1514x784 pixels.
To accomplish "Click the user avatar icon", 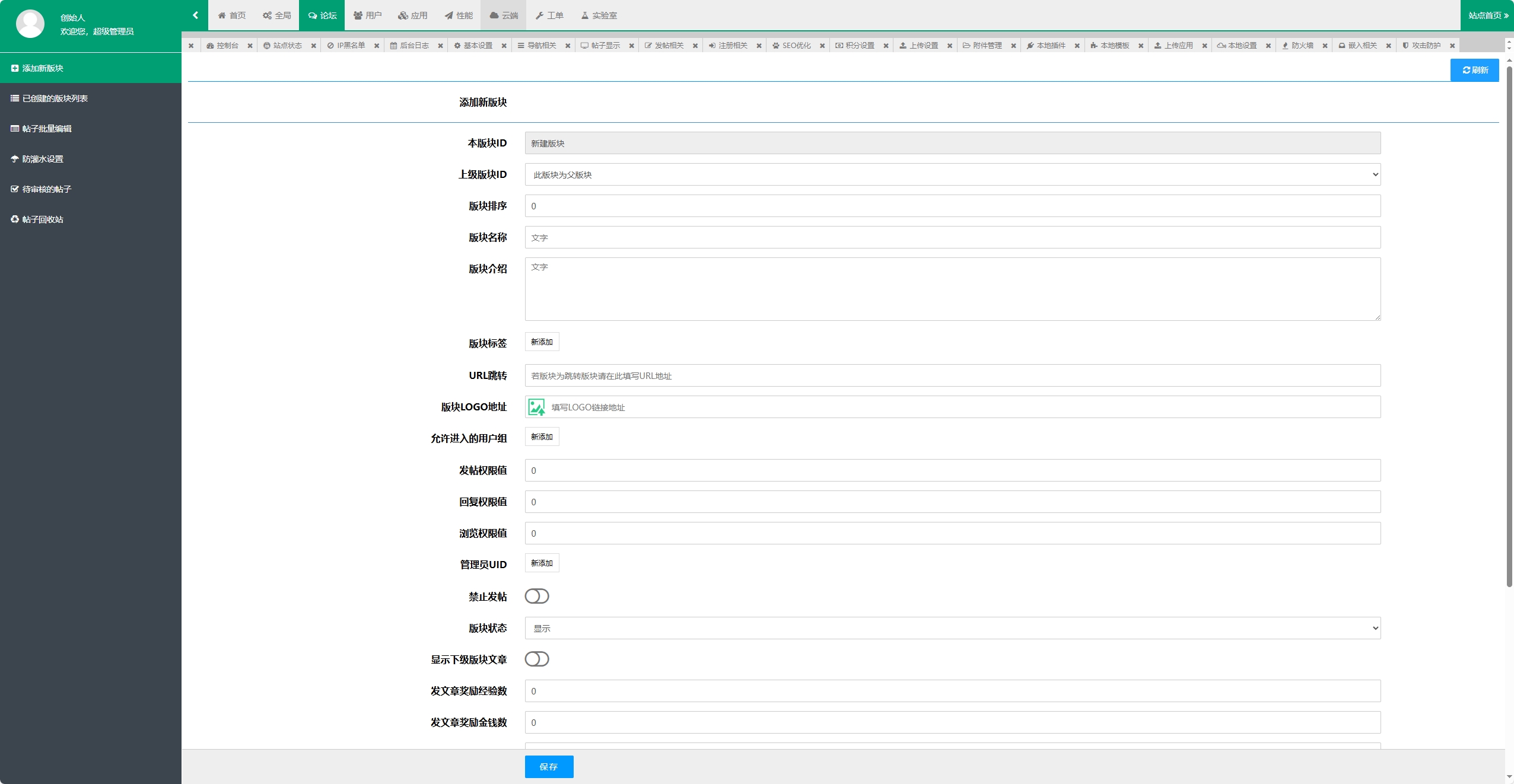I will (30, 24).
